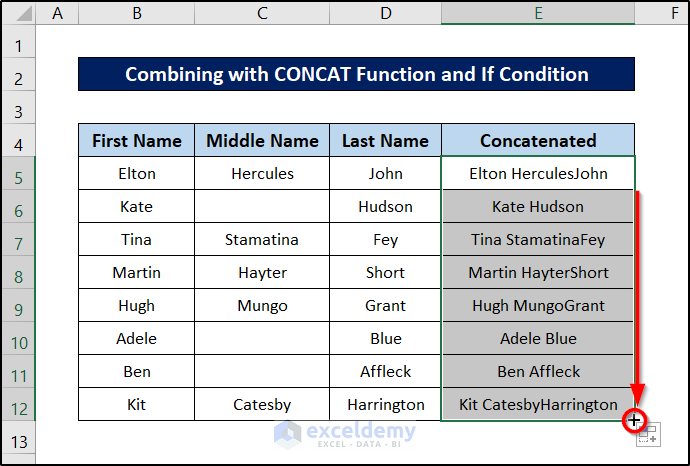Select column D header
This screenshot has width=690, height=466.
click(x=385, y=13)
